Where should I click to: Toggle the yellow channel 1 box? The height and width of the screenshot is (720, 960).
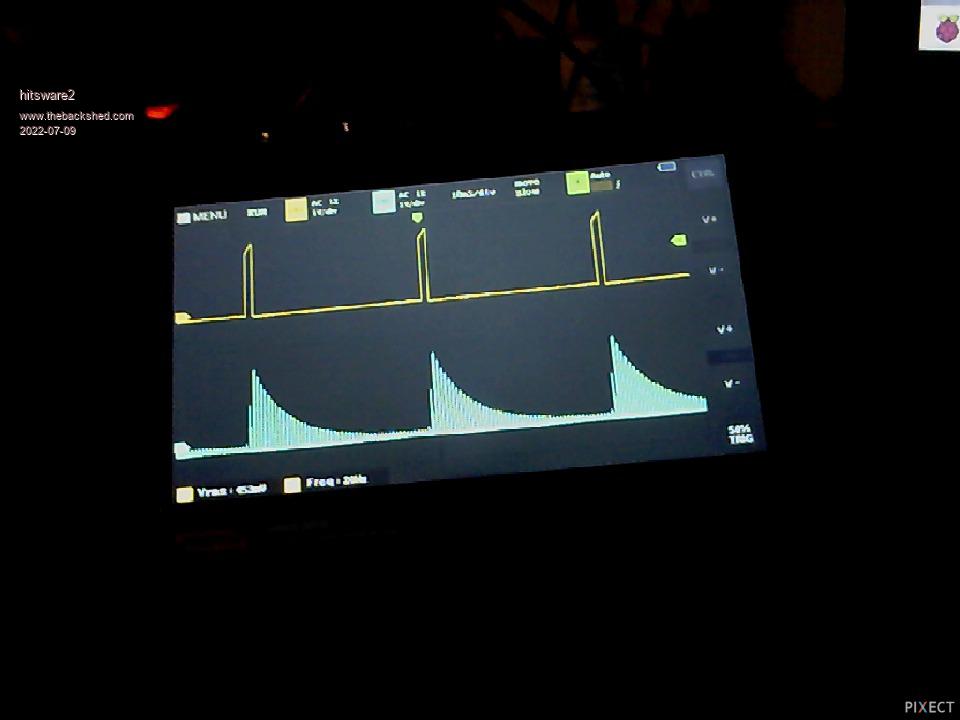[296, 210]
